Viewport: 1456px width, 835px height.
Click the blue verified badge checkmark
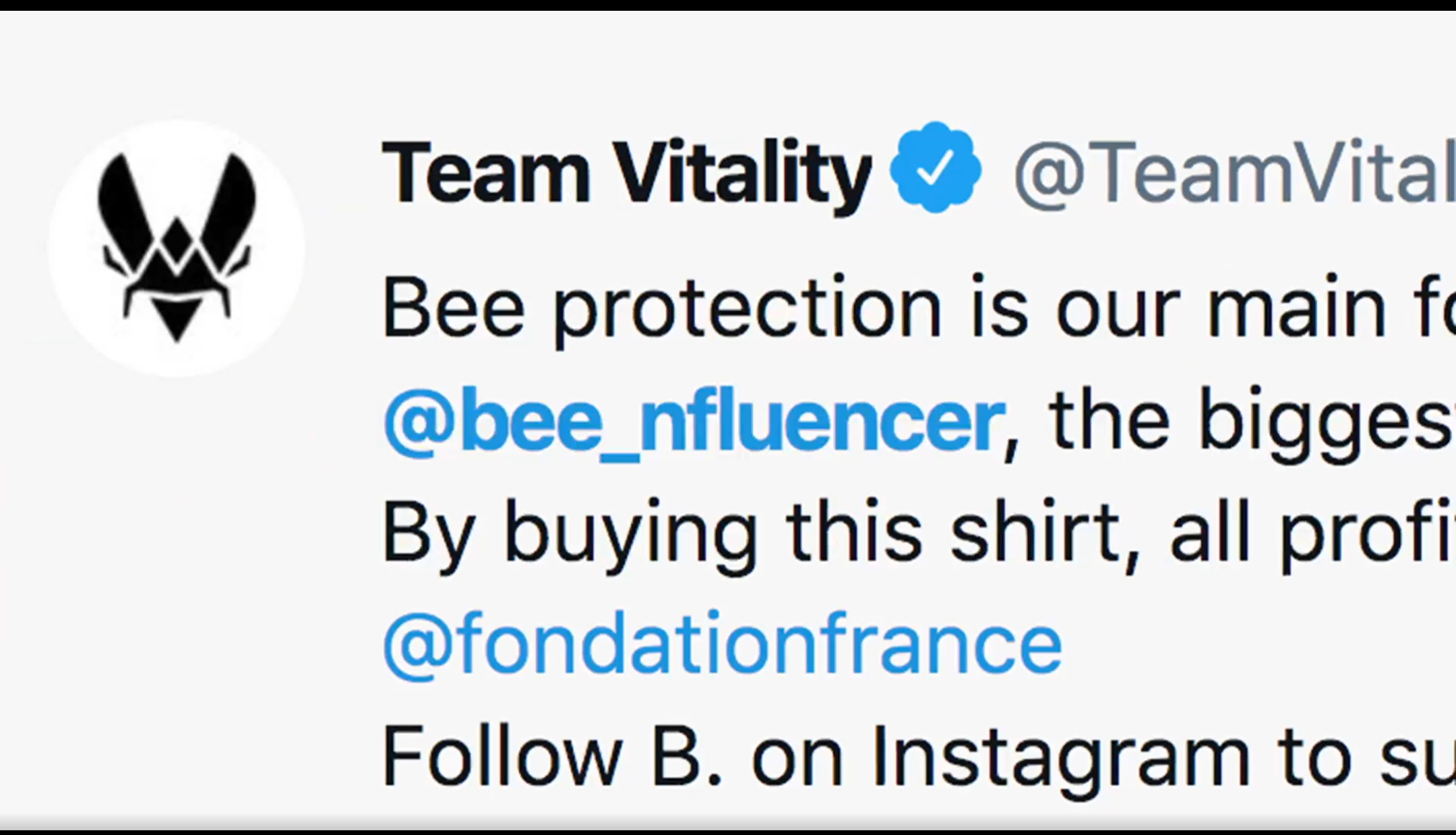click(x=936, y=167)
